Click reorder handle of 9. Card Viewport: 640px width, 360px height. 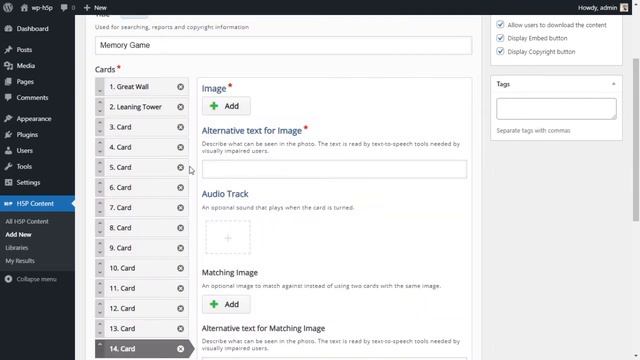(x=100, y=248)
